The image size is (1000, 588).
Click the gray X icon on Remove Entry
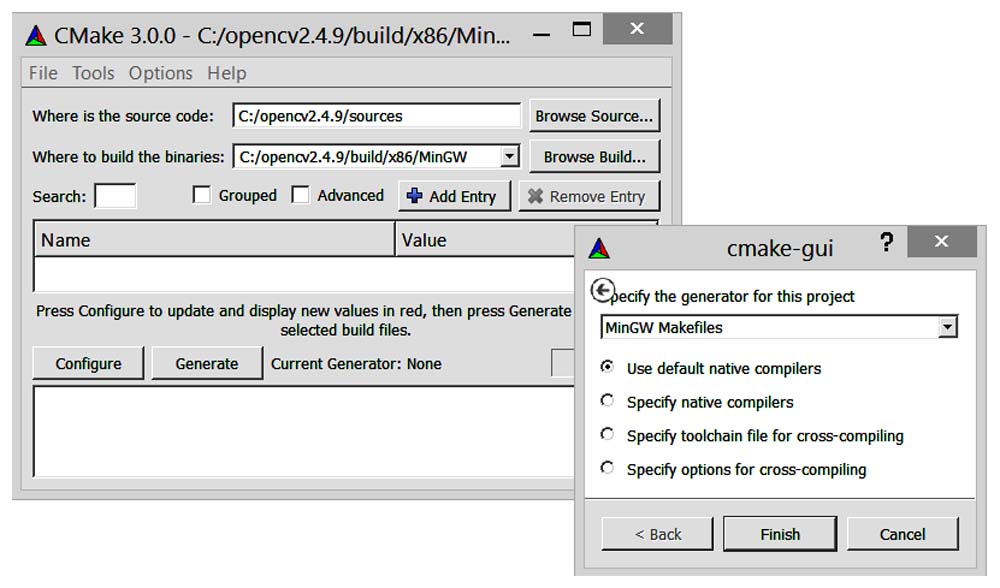coord(535,196)
